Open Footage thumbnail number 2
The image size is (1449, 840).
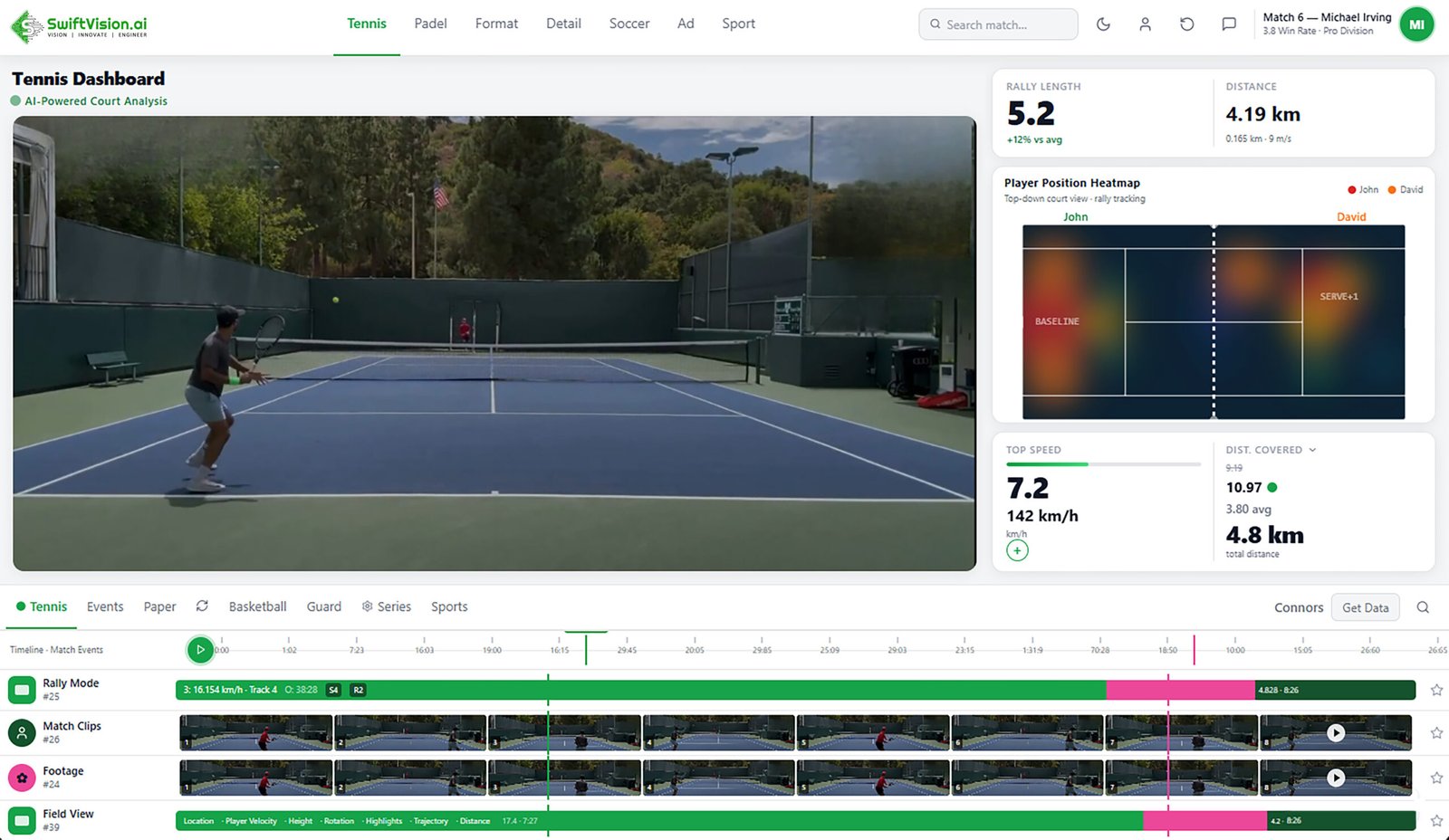click(x=410, y=777)
